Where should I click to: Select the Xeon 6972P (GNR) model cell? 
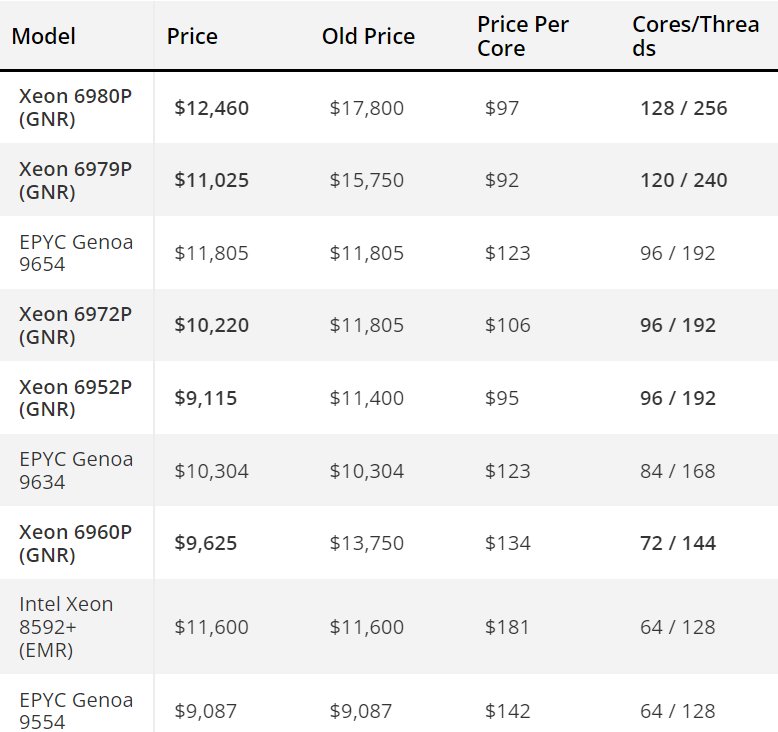(75, 326)
